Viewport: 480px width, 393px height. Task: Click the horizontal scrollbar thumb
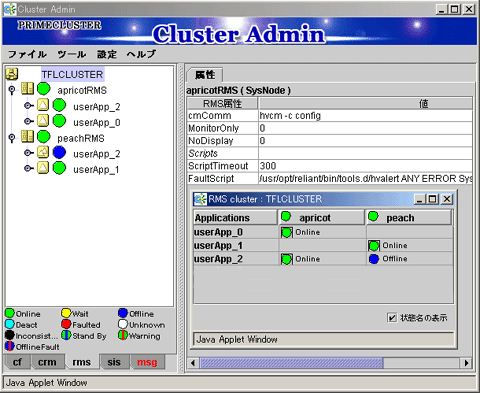pos(291,363)
